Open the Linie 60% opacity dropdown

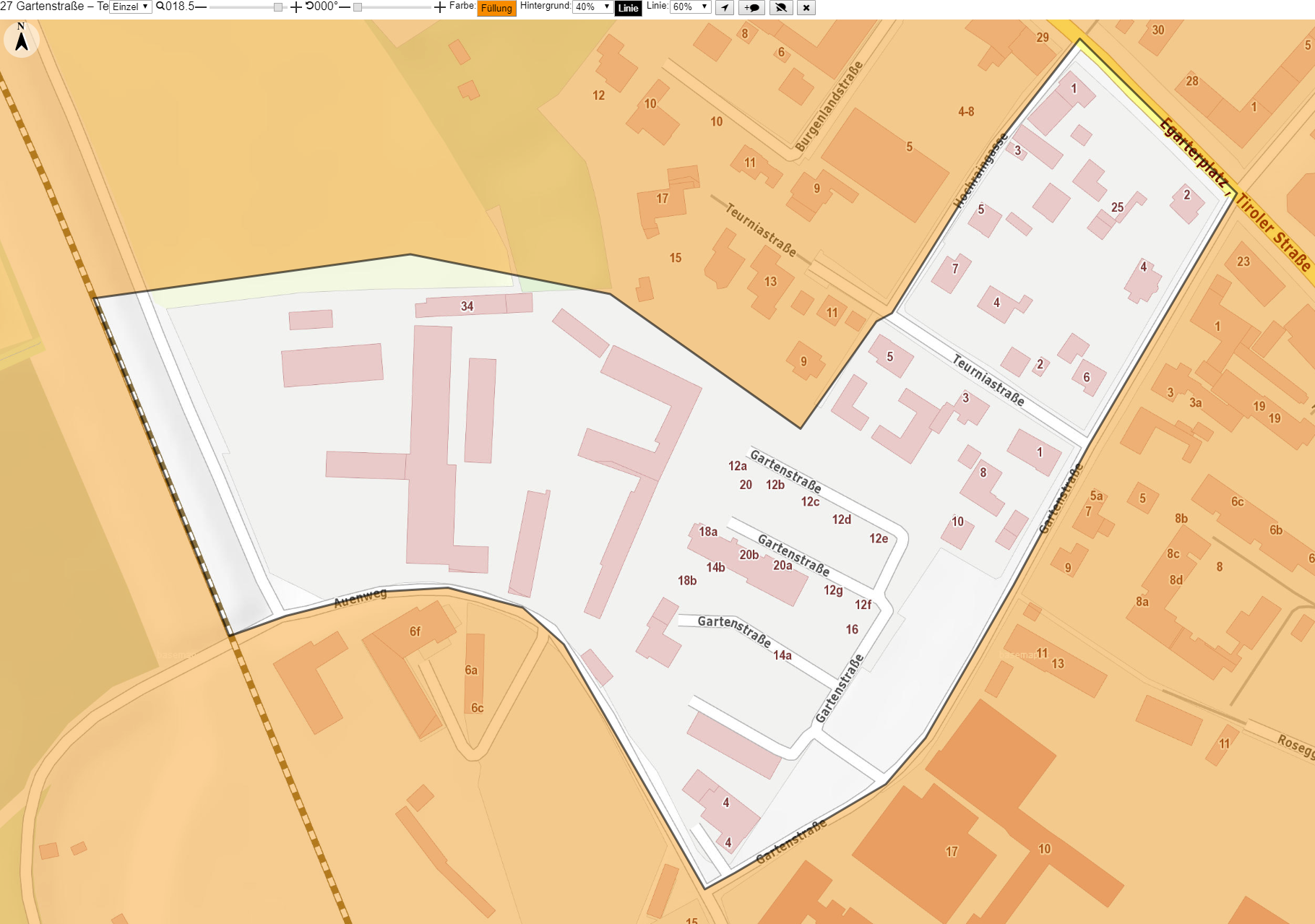coord(691,7)
